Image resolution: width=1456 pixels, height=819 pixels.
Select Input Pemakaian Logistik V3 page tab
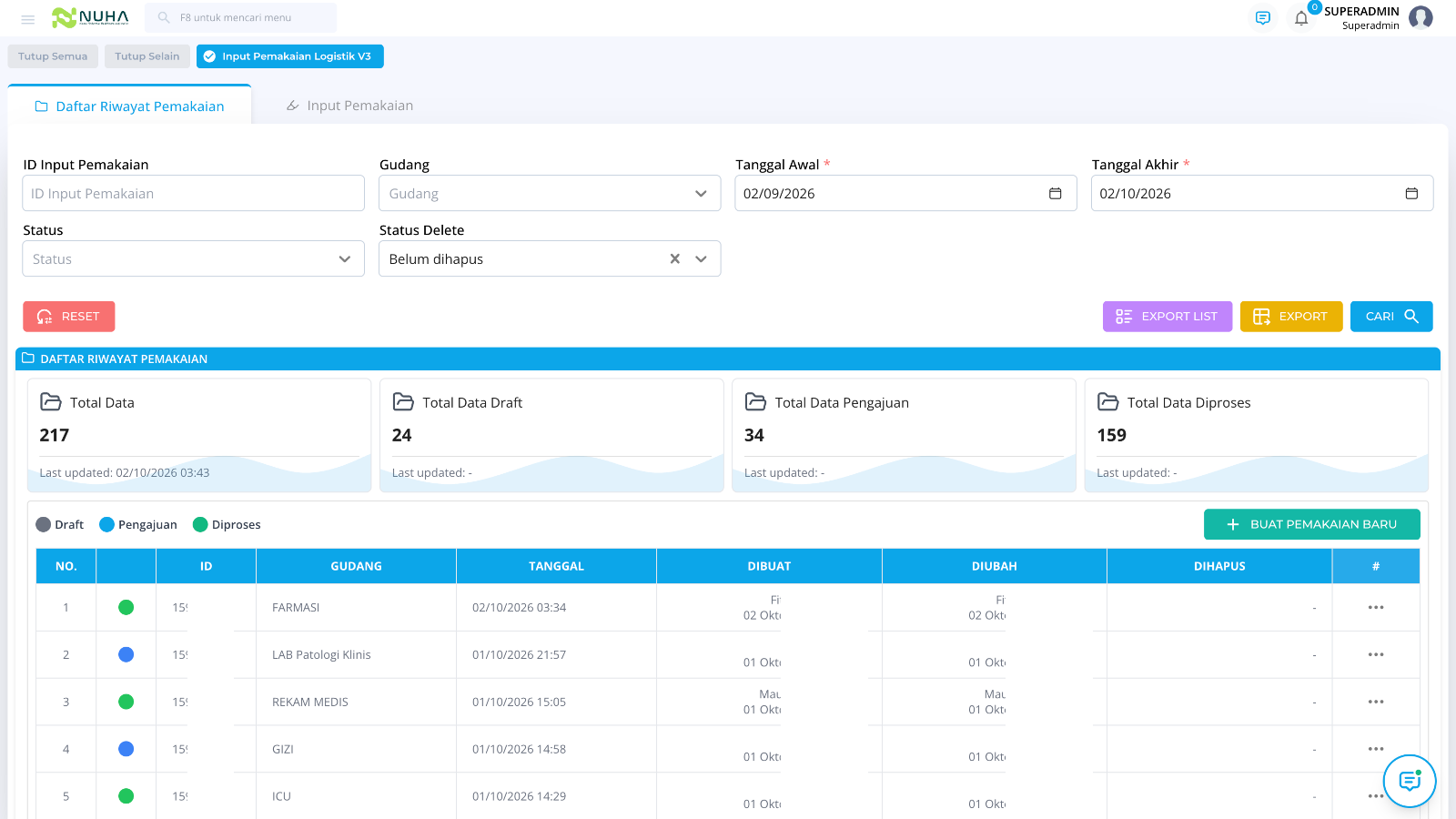pos(290,56)
